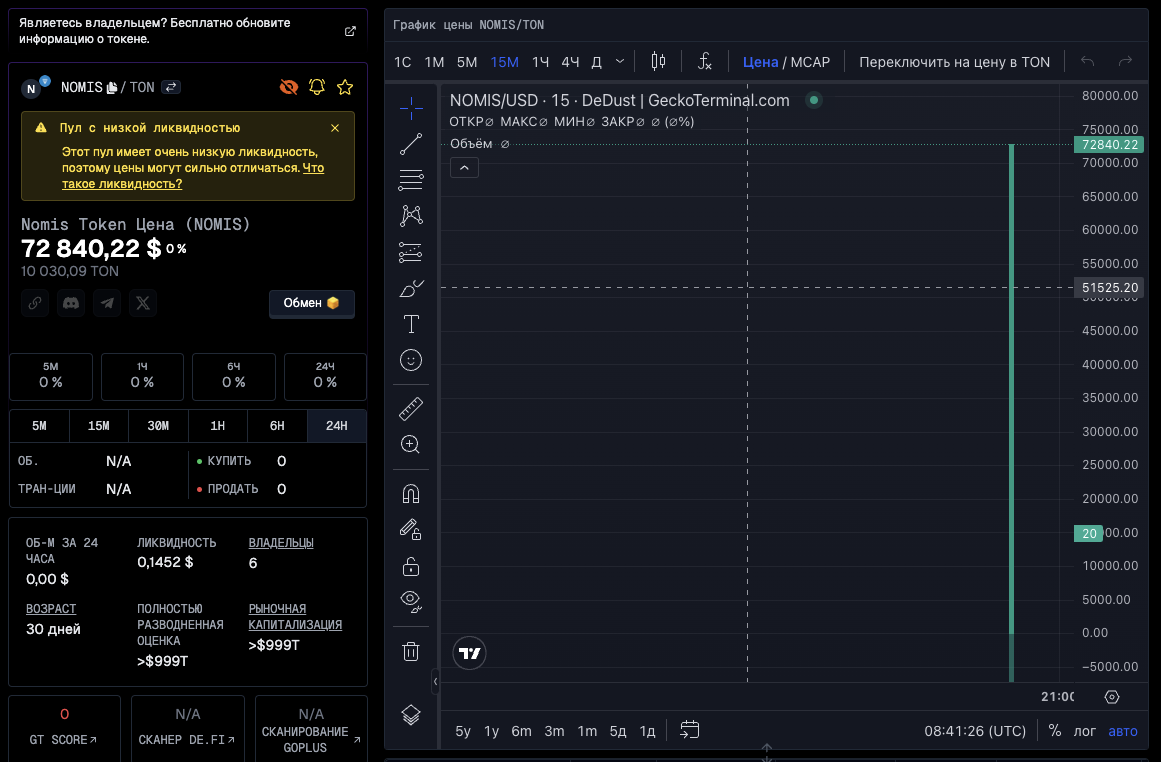
Task: Add NOMIS to favorites with star
Action: pos(345,87)
